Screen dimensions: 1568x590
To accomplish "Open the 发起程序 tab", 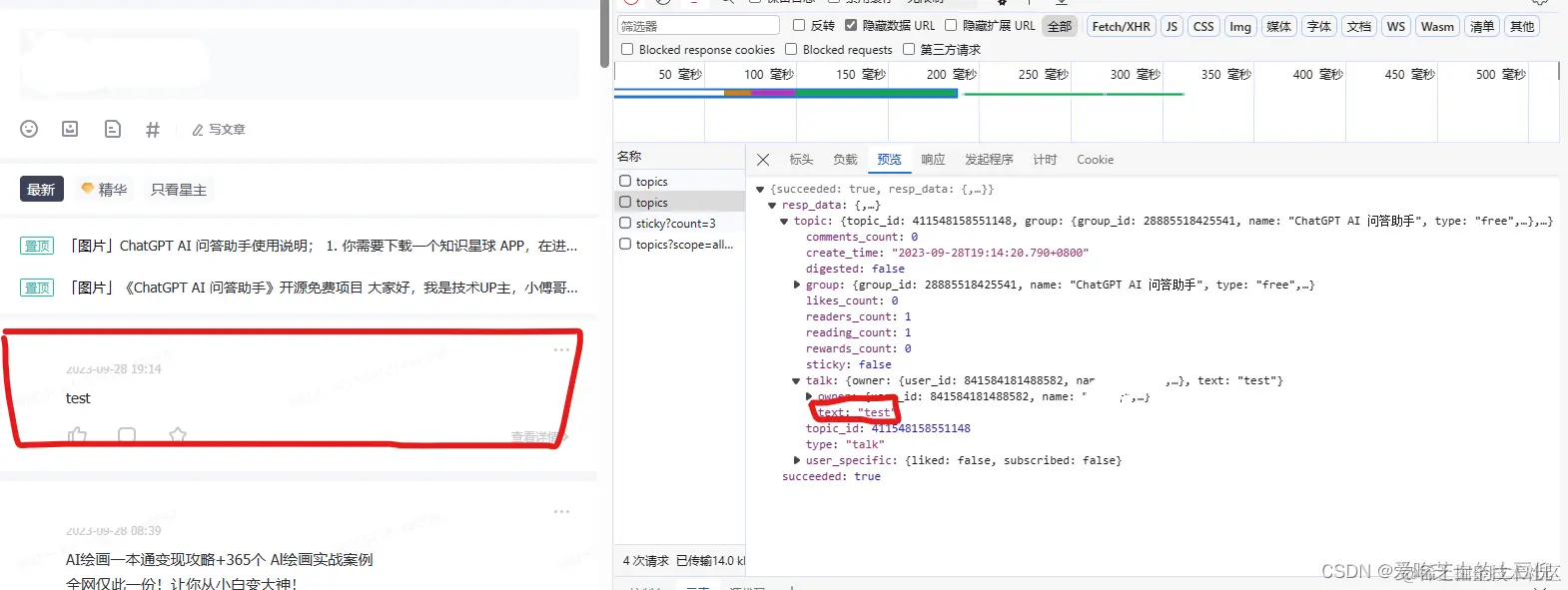I will (x=989, y=160).
